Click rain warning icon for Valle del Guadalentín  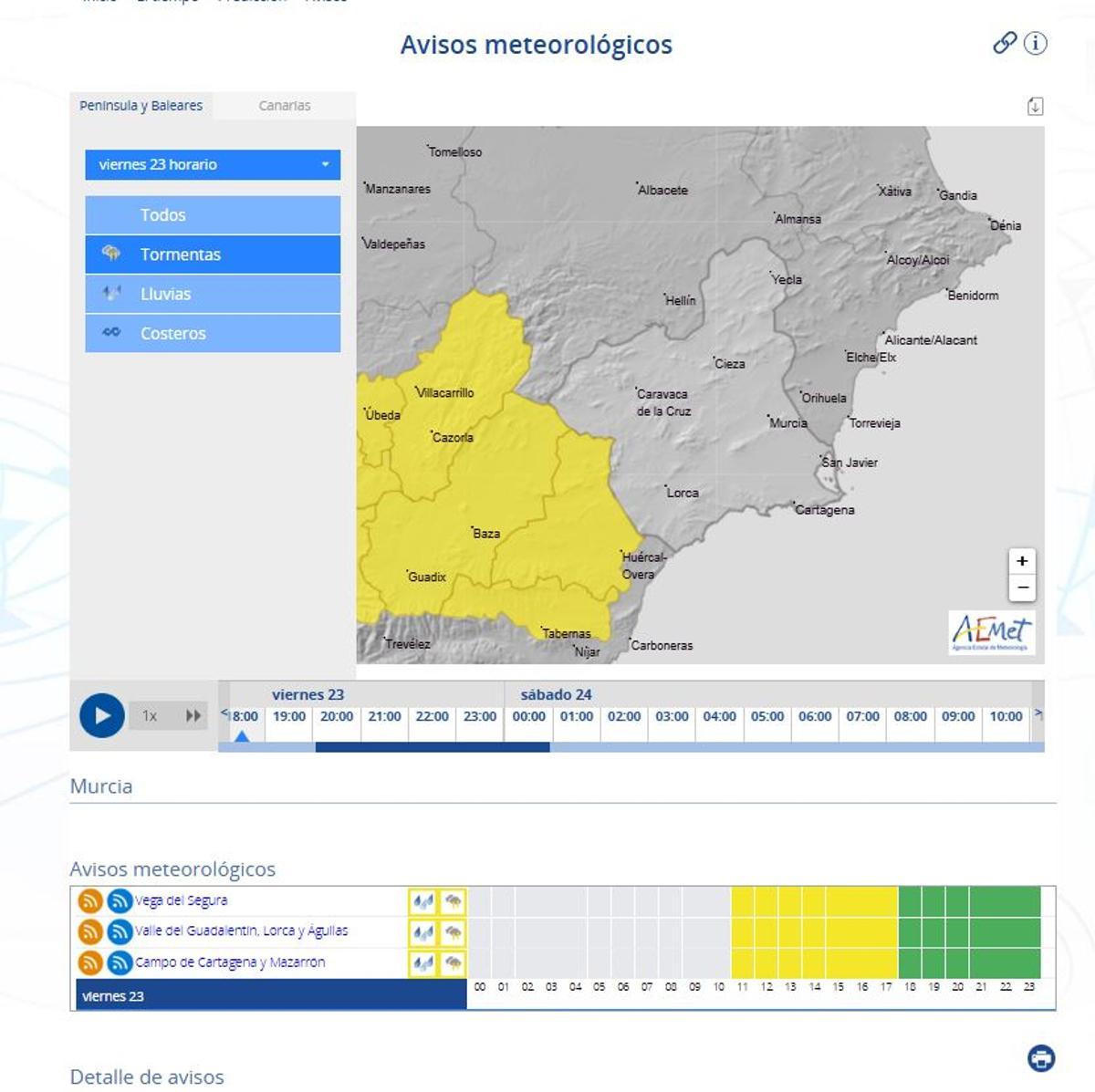(x=422, y=932)
